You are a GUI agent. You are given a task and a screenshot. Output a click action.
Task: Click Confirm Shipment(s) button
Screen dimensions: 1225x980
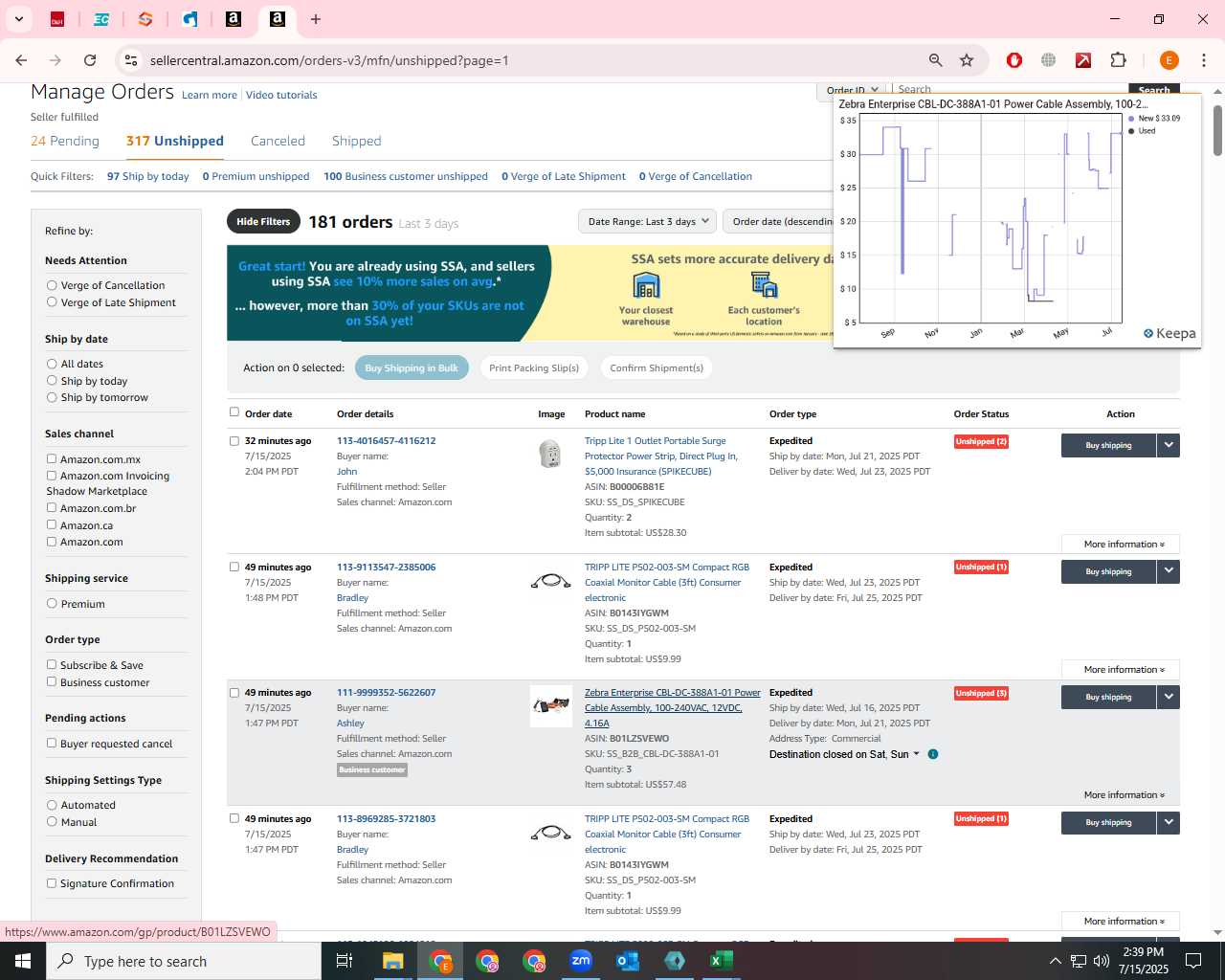(657, 367)
